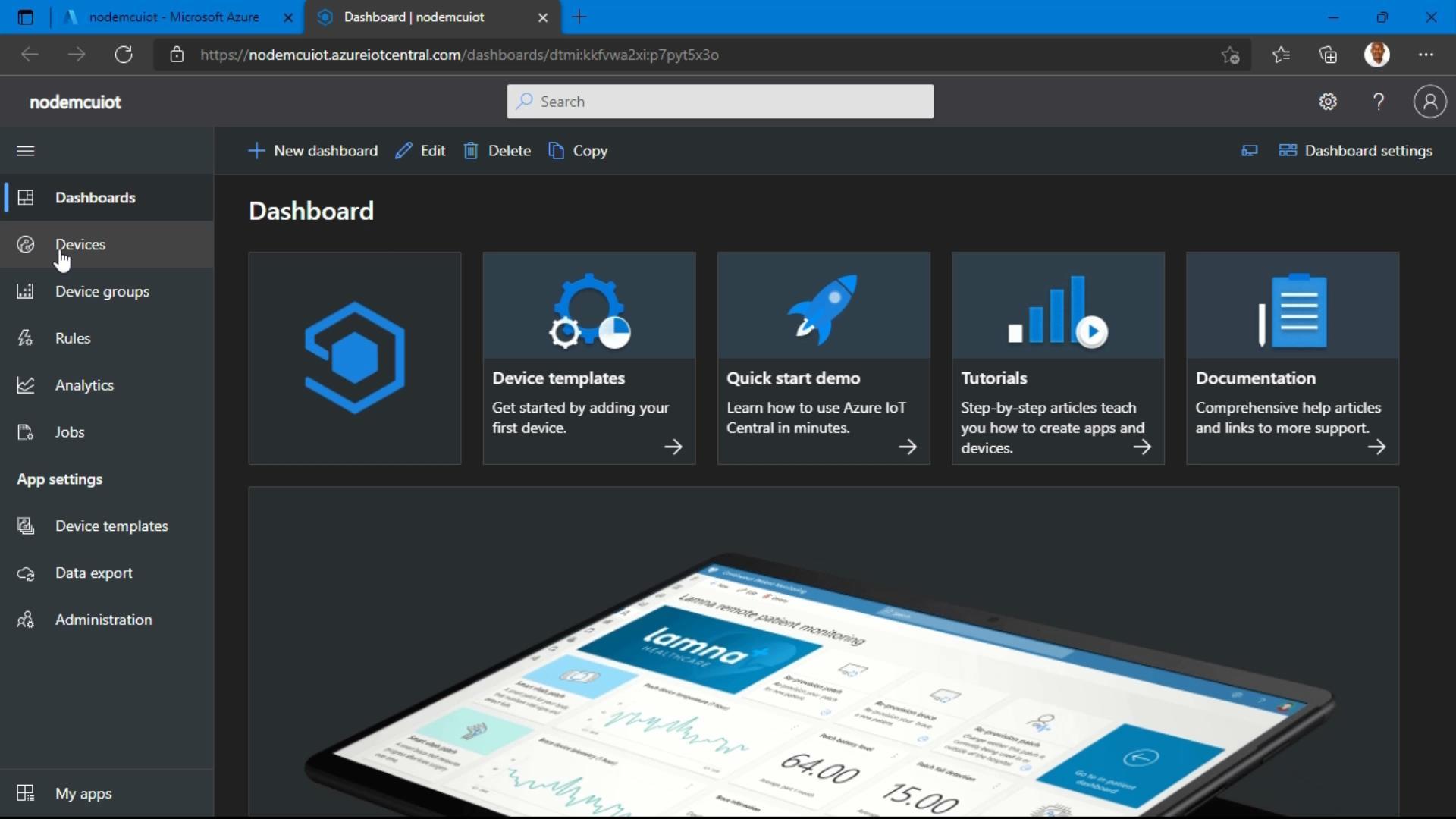1456x819 pixels.
Task: Edit the current dashboard
Action: click(420, 151)
